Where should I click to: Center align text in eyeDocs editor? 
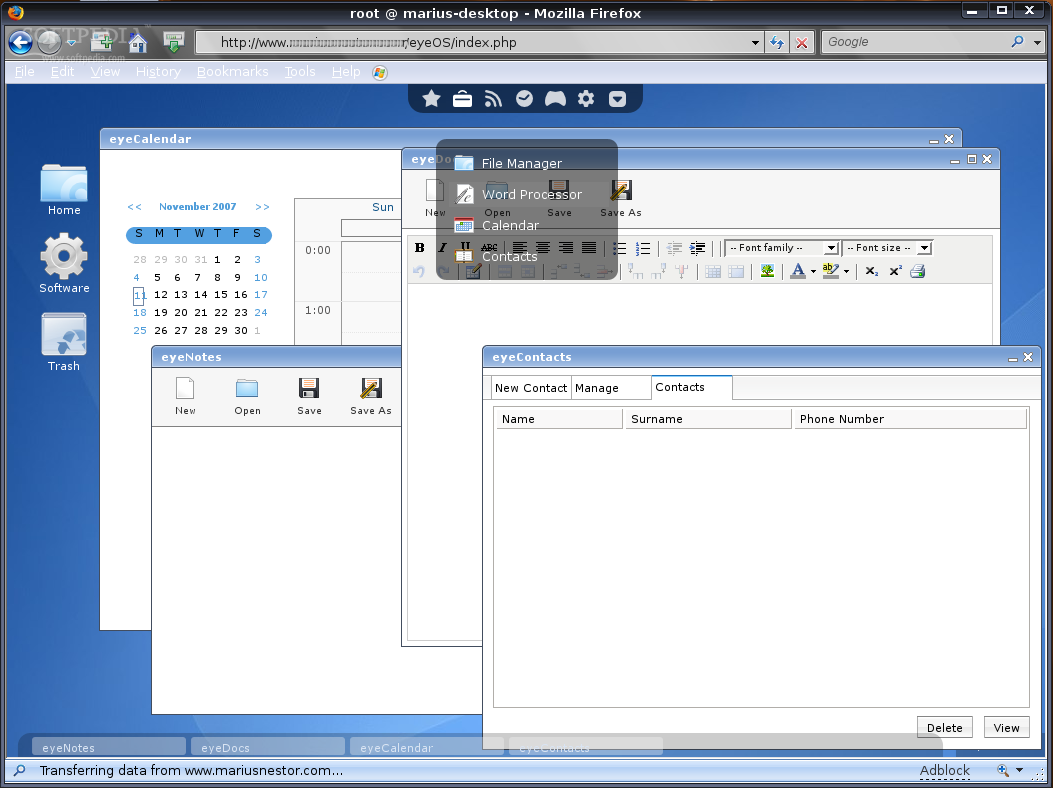pyautogui.click(x=543, y=248)
